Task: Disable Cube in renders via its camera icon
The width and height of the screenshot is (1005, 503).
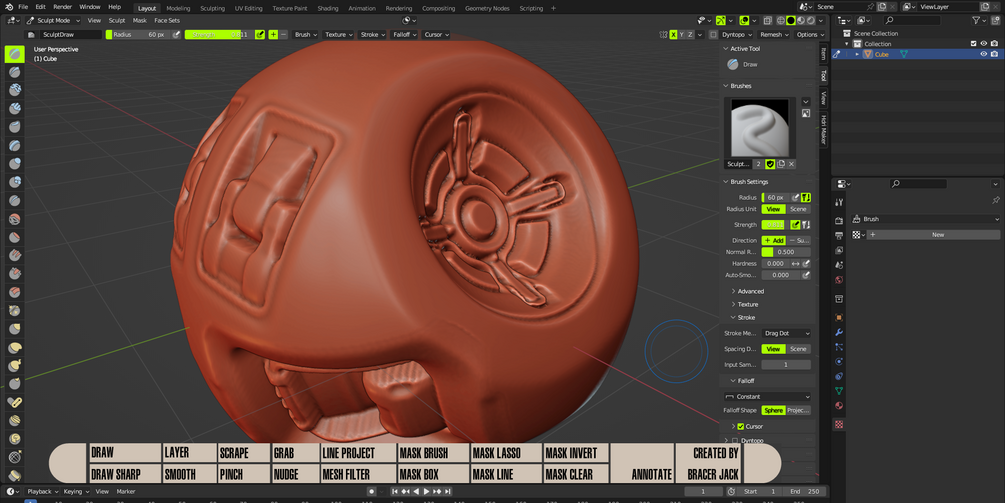Action: (994, 54)
